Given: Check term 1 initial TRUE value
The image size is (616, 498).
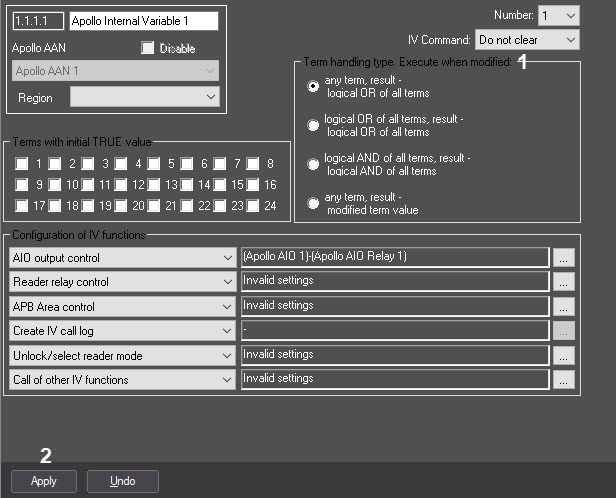Looking at the screenshot, I should [21, 164].
